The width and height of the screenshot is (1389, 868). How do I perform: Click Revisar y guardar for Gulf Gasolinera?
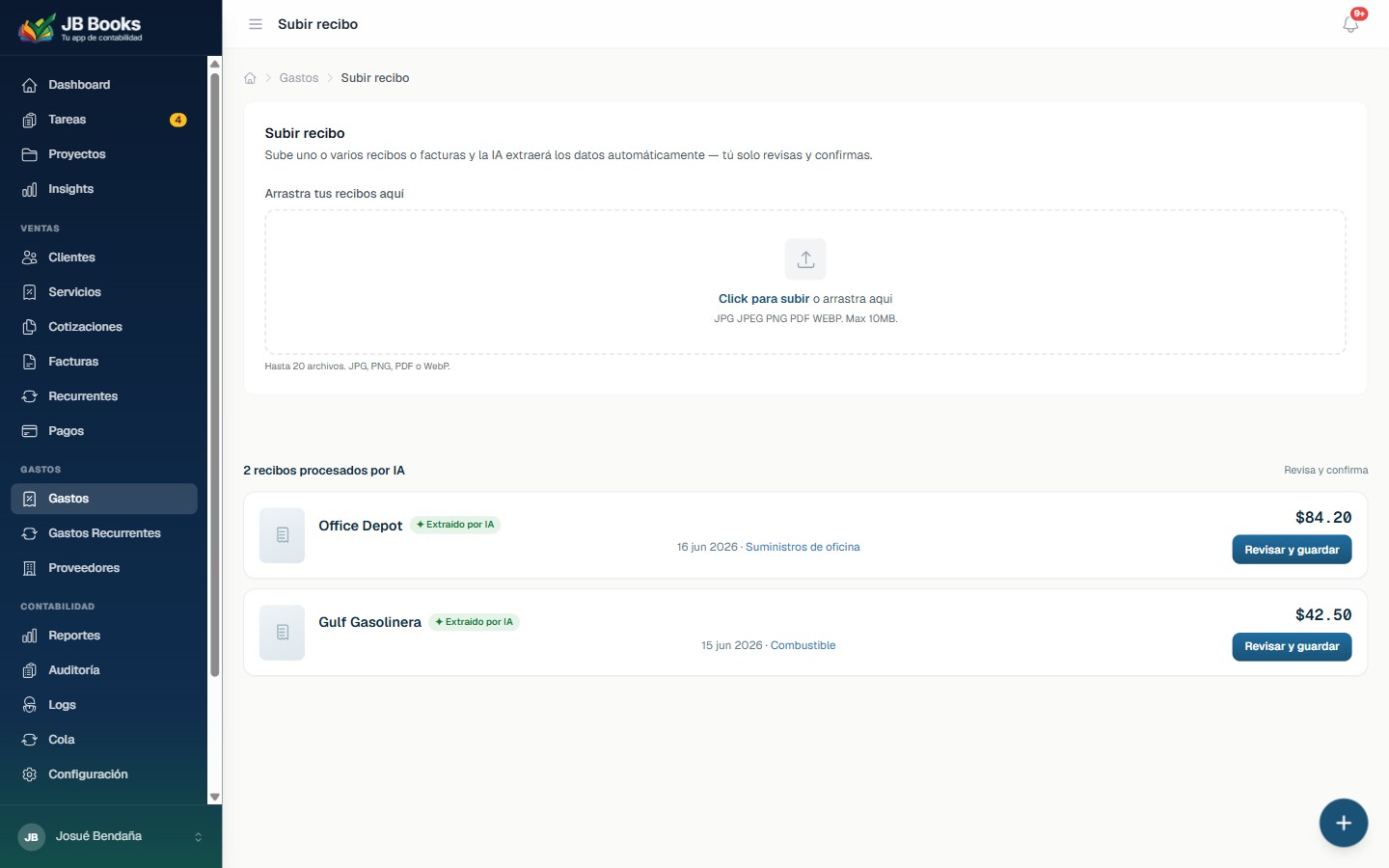pos(1292,646)
